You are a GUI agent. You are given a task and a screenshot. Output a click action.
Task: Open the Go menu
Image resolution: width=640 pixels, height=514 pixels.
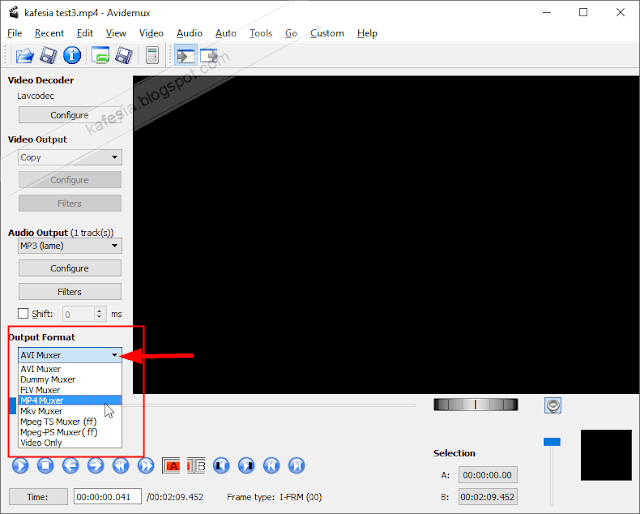tap(291, 33)
